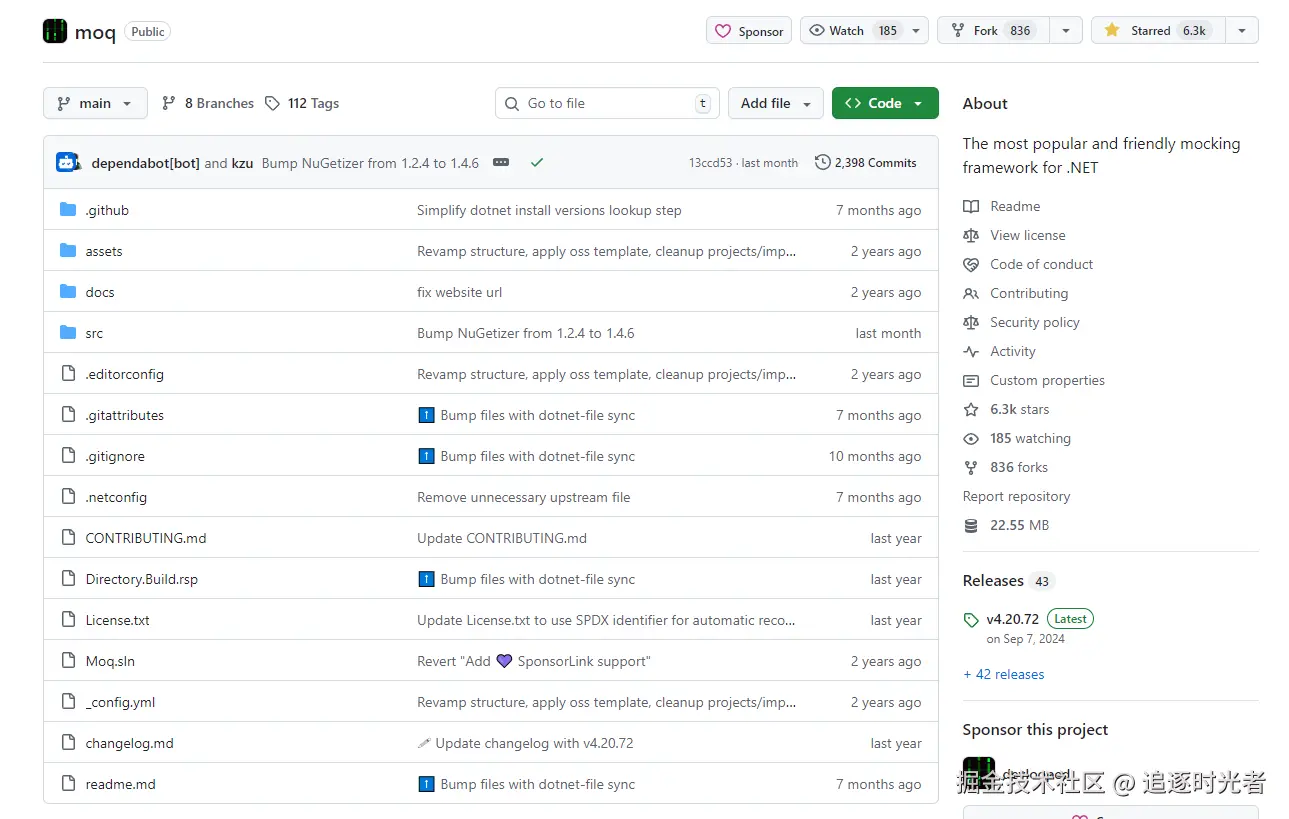The image size is (1289, 819).
Task: Click the people icon beside Contributing
Action: coord(971,293)
